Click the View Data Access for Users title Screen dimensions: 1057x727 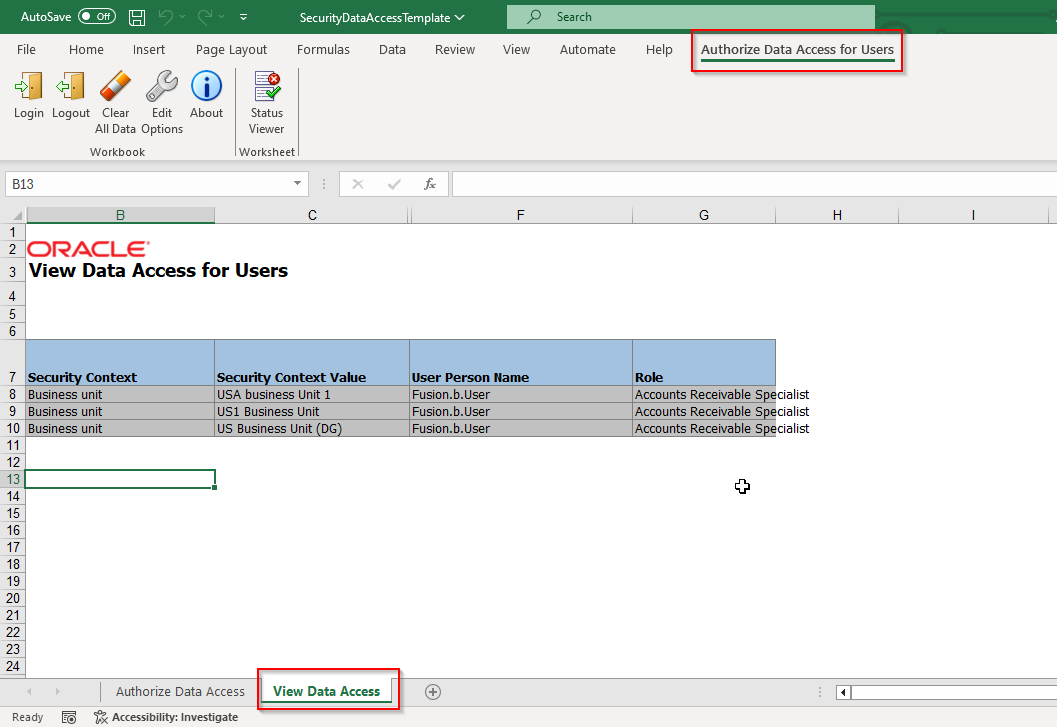(x=158, y=270)
